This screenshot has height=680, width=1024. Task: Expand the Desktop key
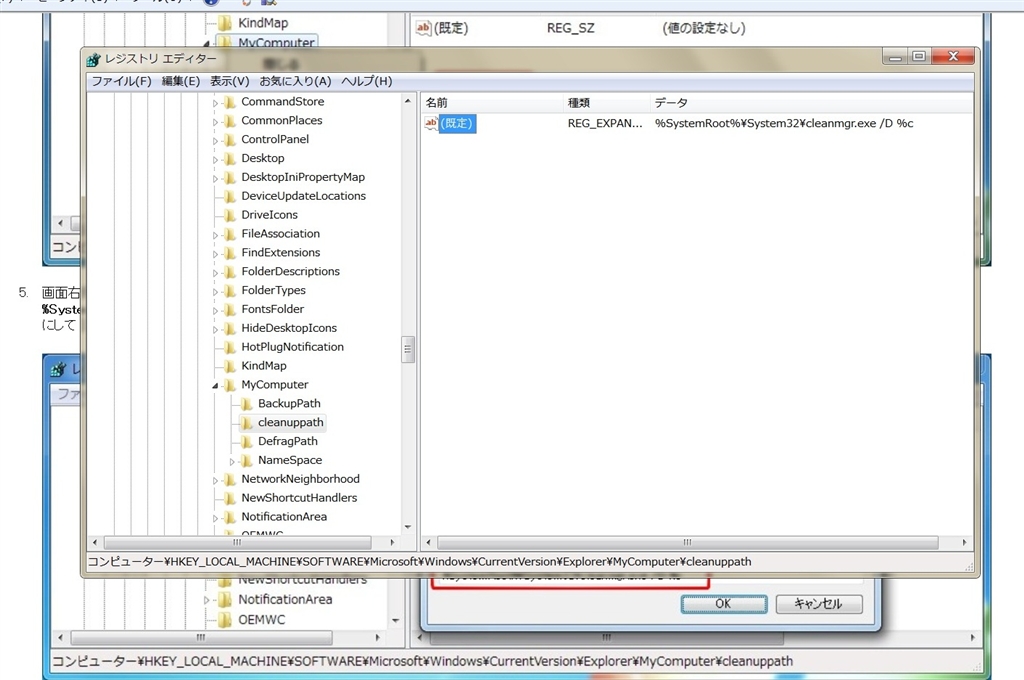pyautogui.click(x=215, y=159)
